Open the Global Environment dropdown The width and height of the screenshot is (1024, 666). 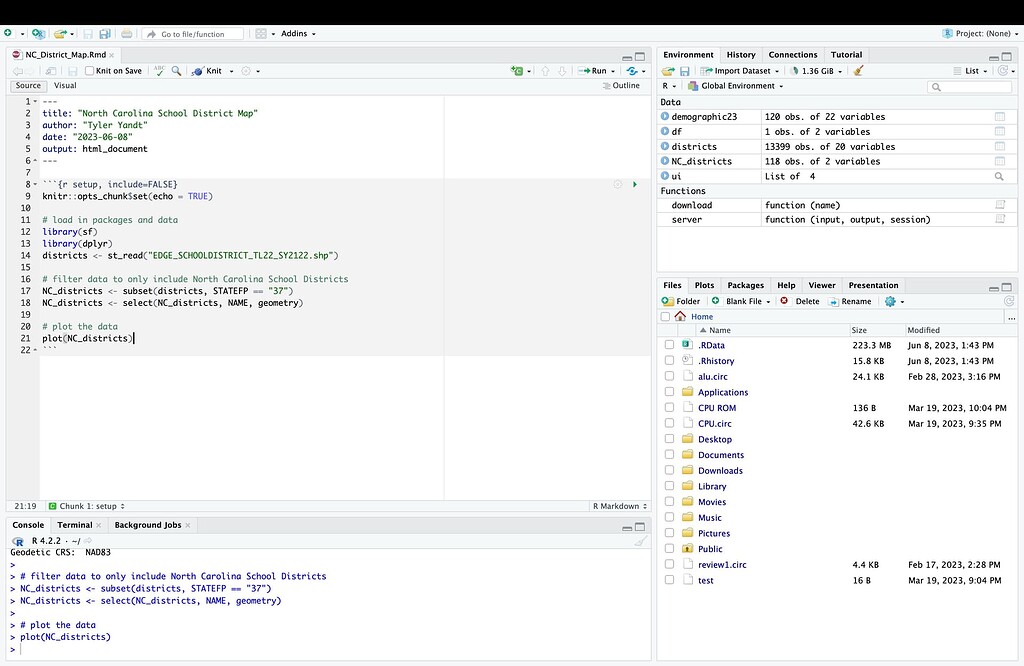(735, 86)
